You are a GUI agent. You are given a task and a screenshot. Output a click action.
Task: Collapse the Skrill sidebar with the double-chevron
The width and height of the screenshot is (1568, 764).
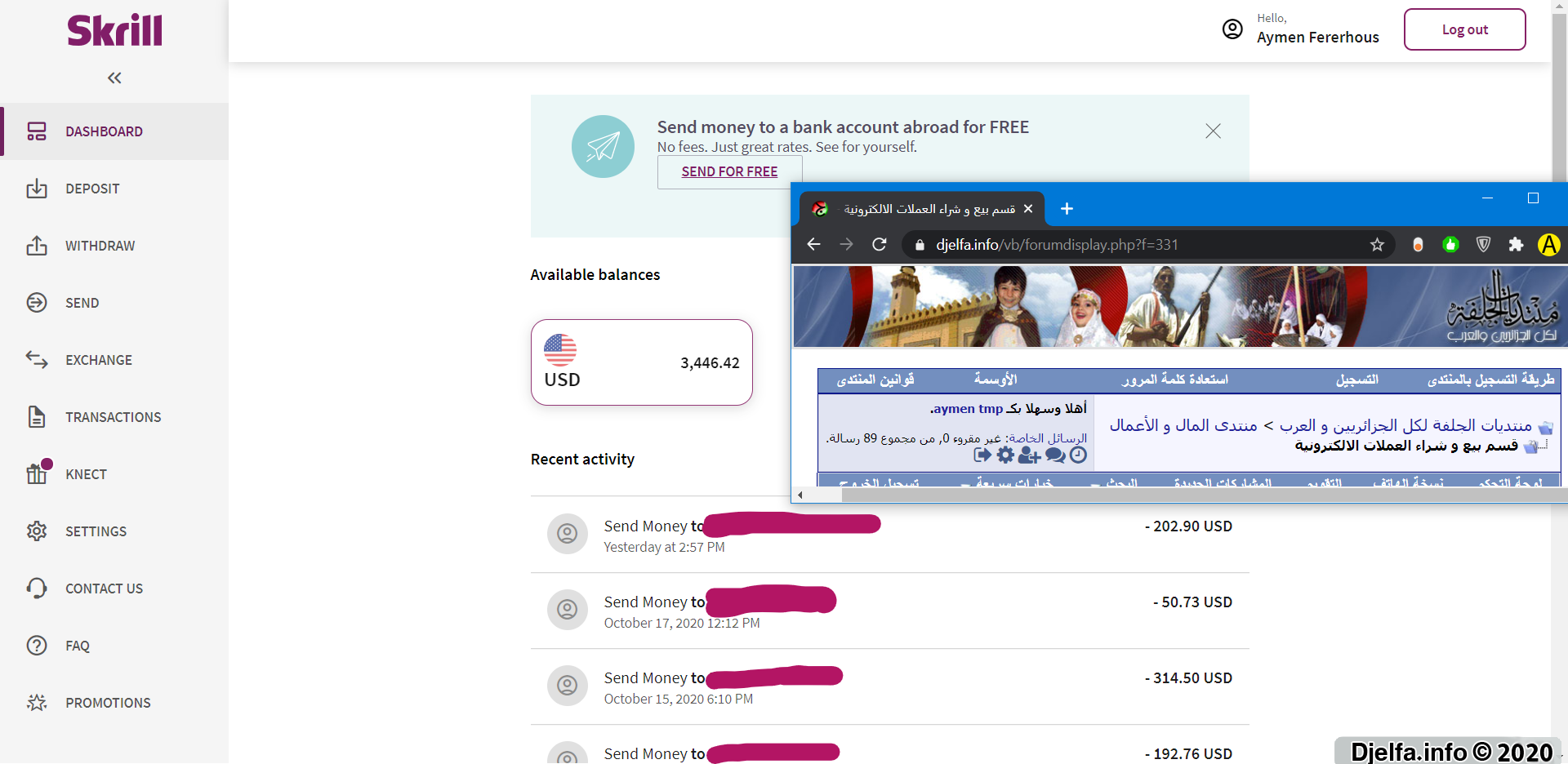pyautogui.click(x=114, y=78)
